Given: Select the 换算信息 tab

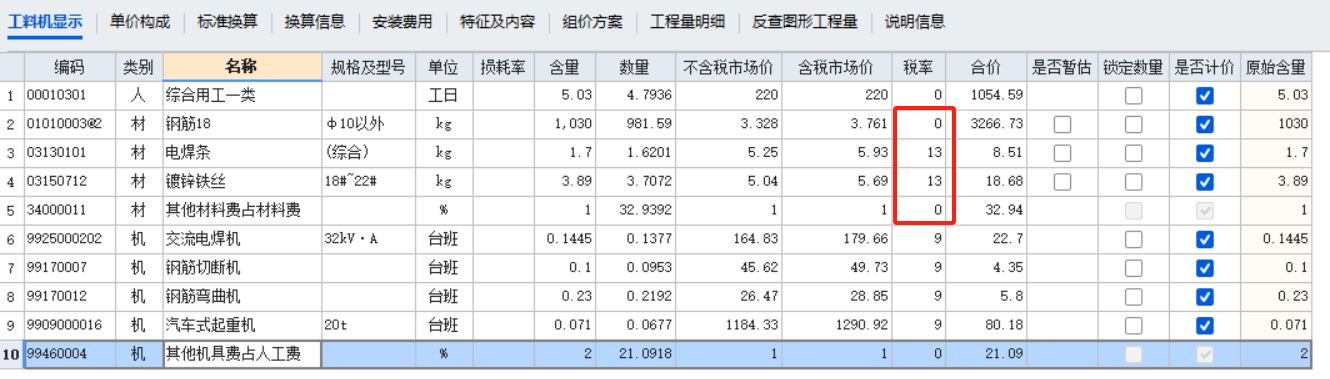Looking at the screenshot, I should [314, 21].
